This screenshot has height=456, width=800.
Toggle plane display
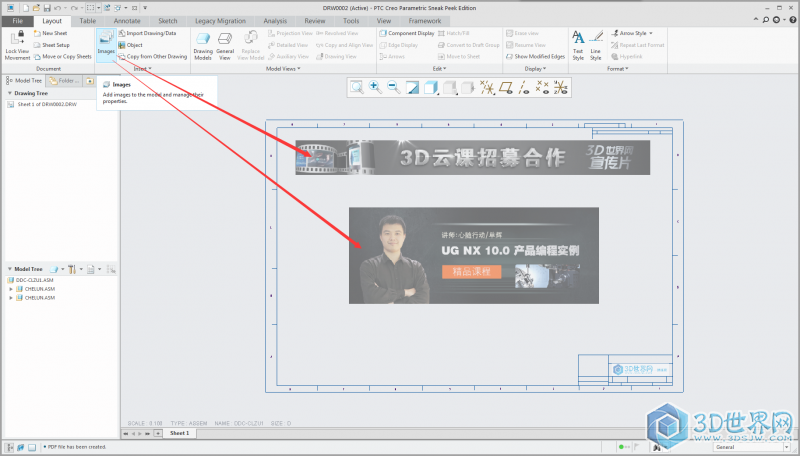(506, 88)
